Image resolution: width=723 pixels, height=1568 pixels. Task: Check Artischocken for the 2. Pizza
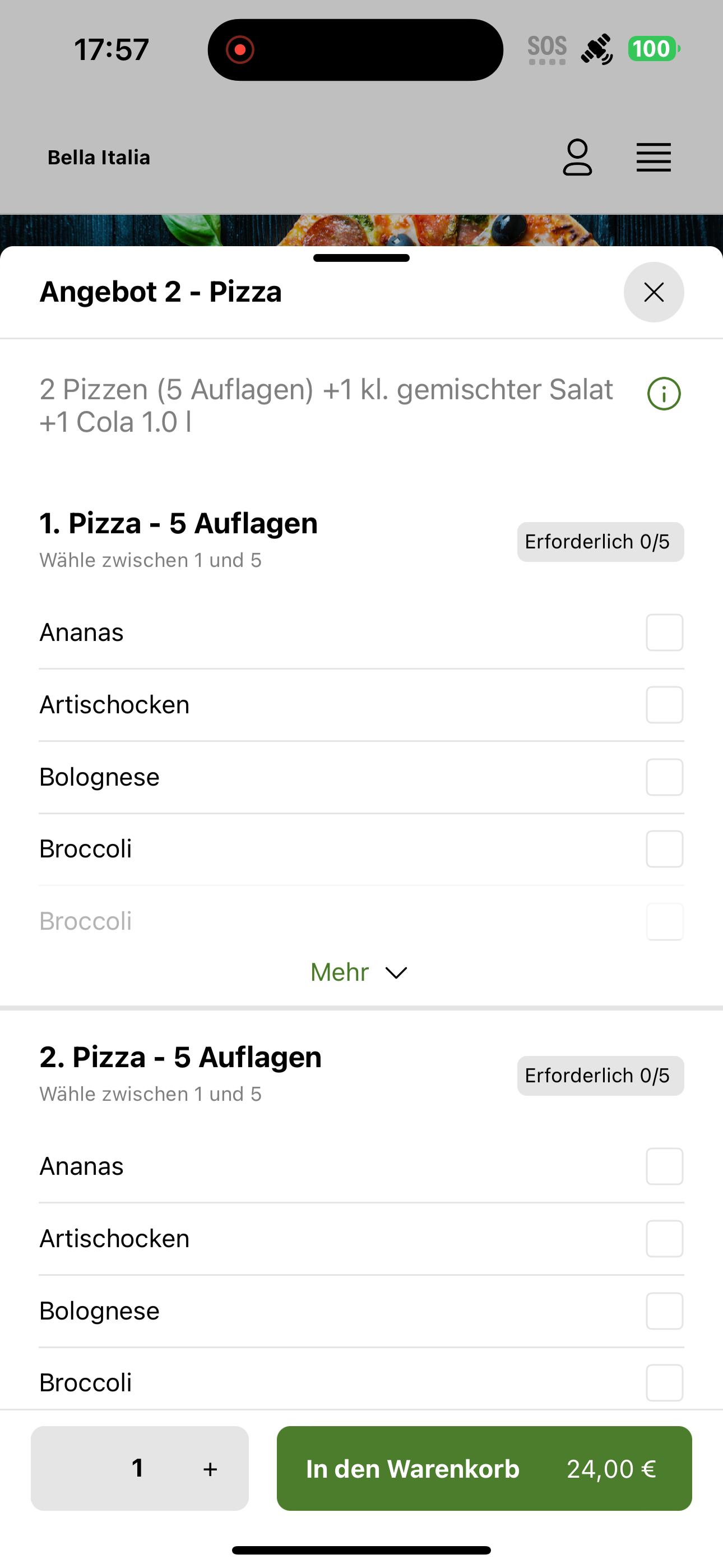click(x=665, y=1239)
